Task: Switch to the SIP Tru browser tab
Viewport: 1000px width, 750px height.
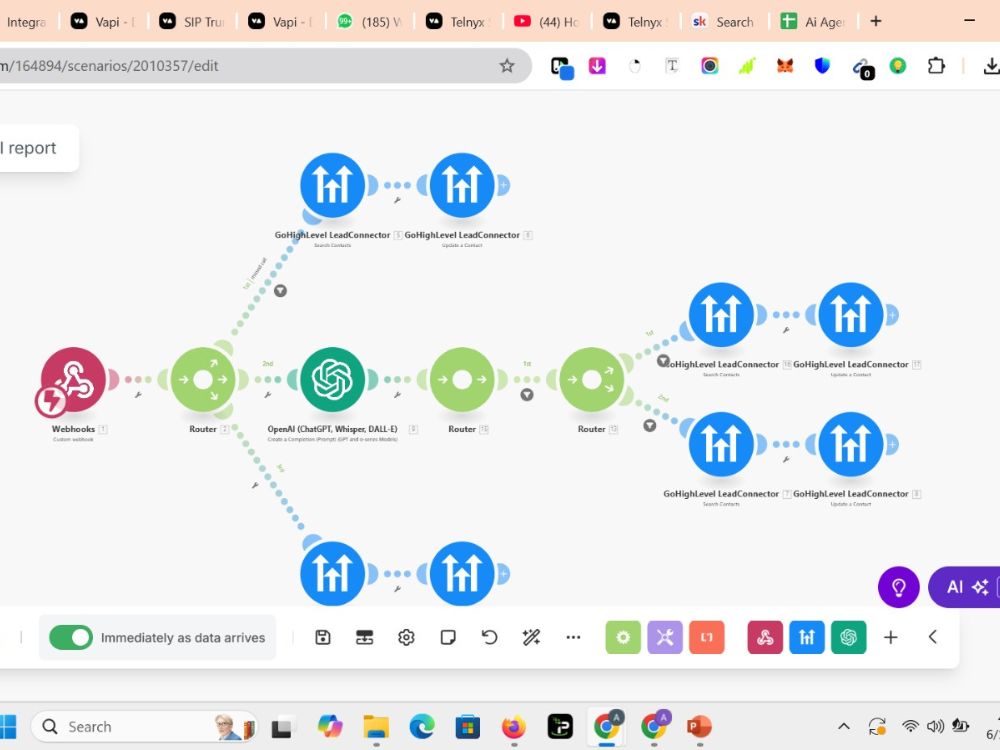Action: pos(192,22)
